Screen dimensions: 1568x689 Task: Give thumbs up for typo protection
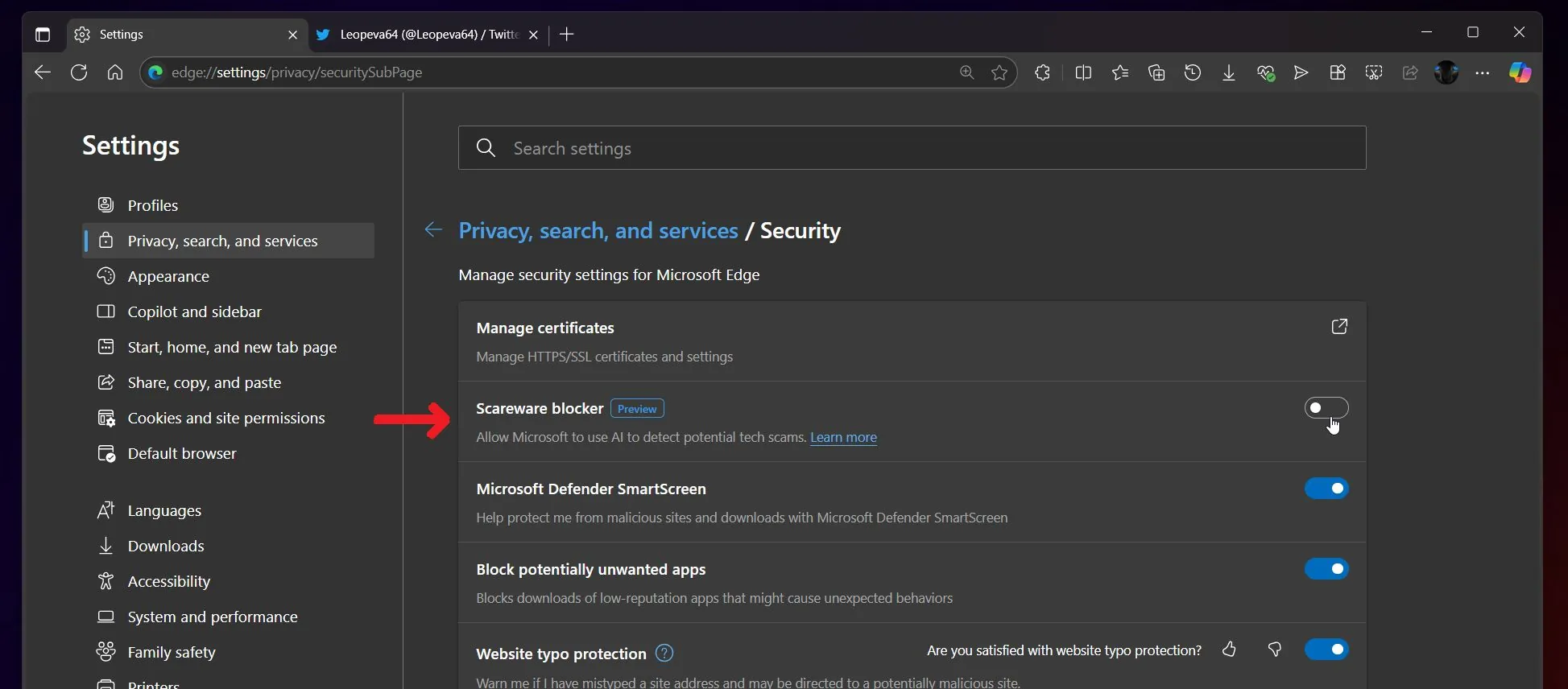coord(1229,650)
